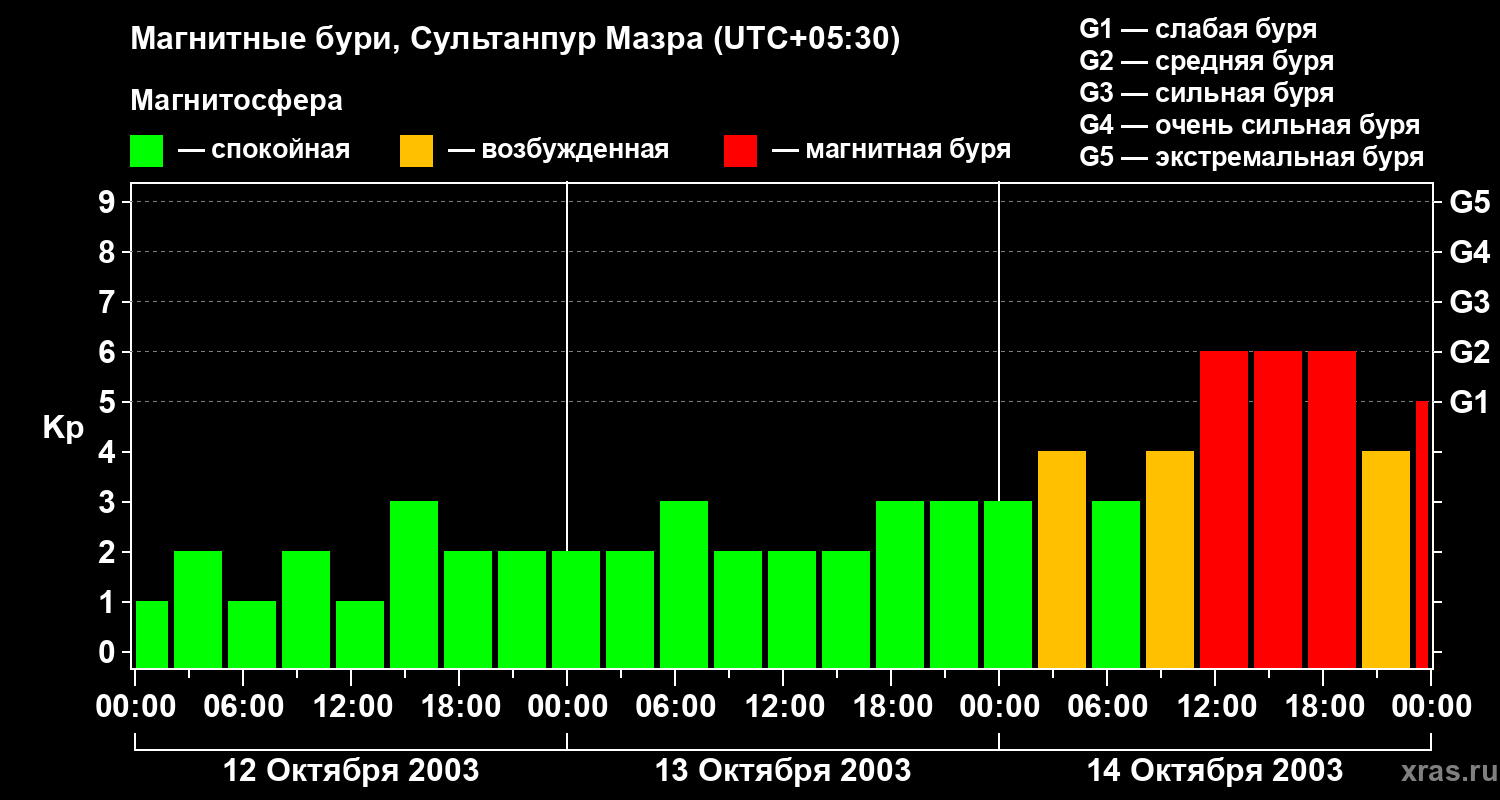Click the orange Kp 4 bar just before the red bars
Image resolution: width=1500 pixels, height=800 pixels.
[1170, 559]
